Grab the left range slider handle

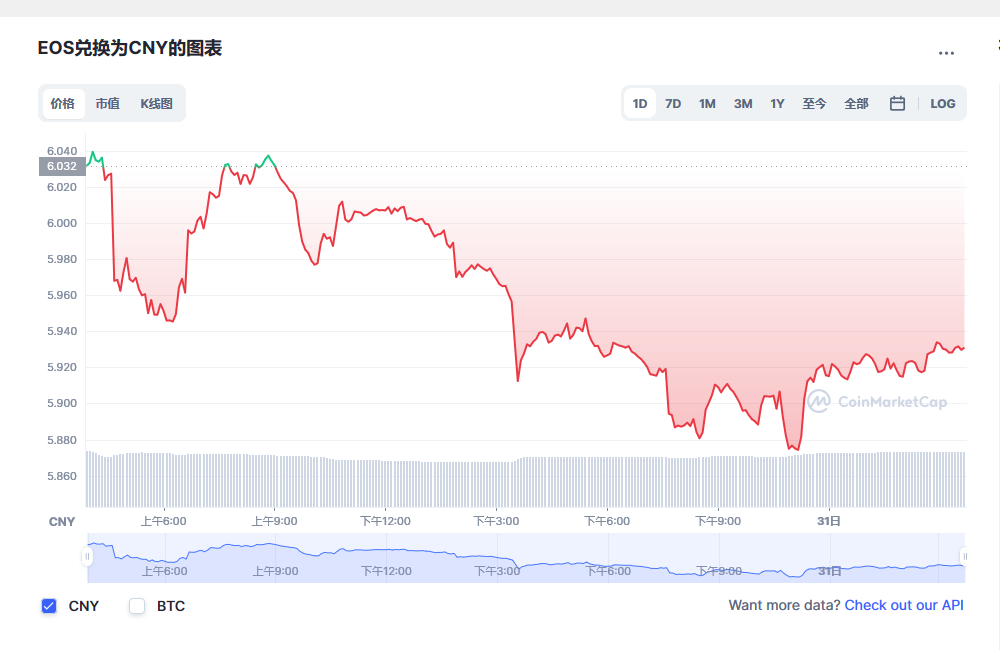[x=87, y=557]
